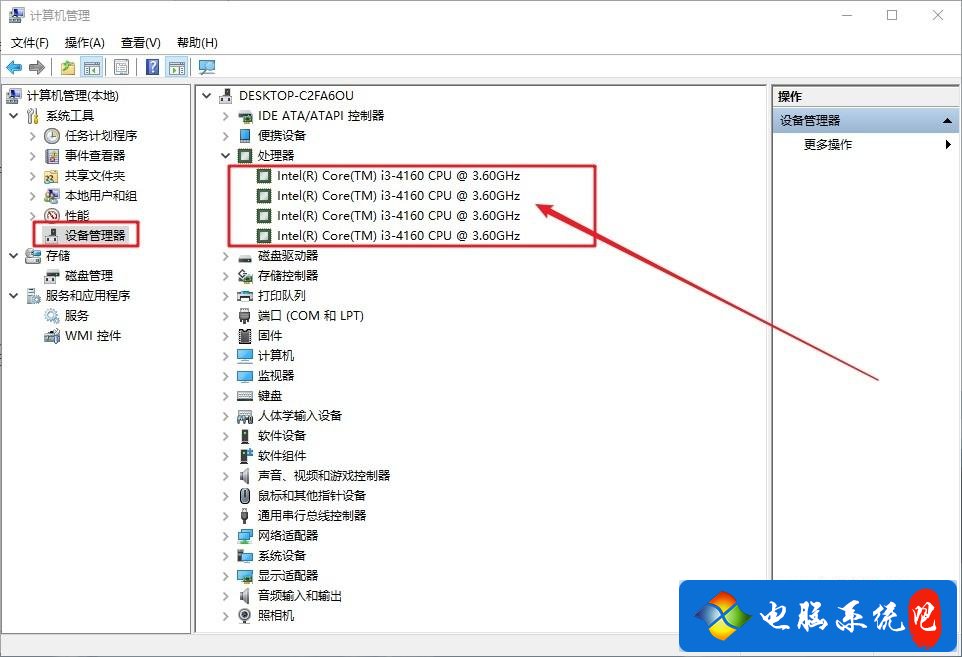Click the 共享文件夹 icon
Viewport: 962px width, 657px height.
click(52, 176)
